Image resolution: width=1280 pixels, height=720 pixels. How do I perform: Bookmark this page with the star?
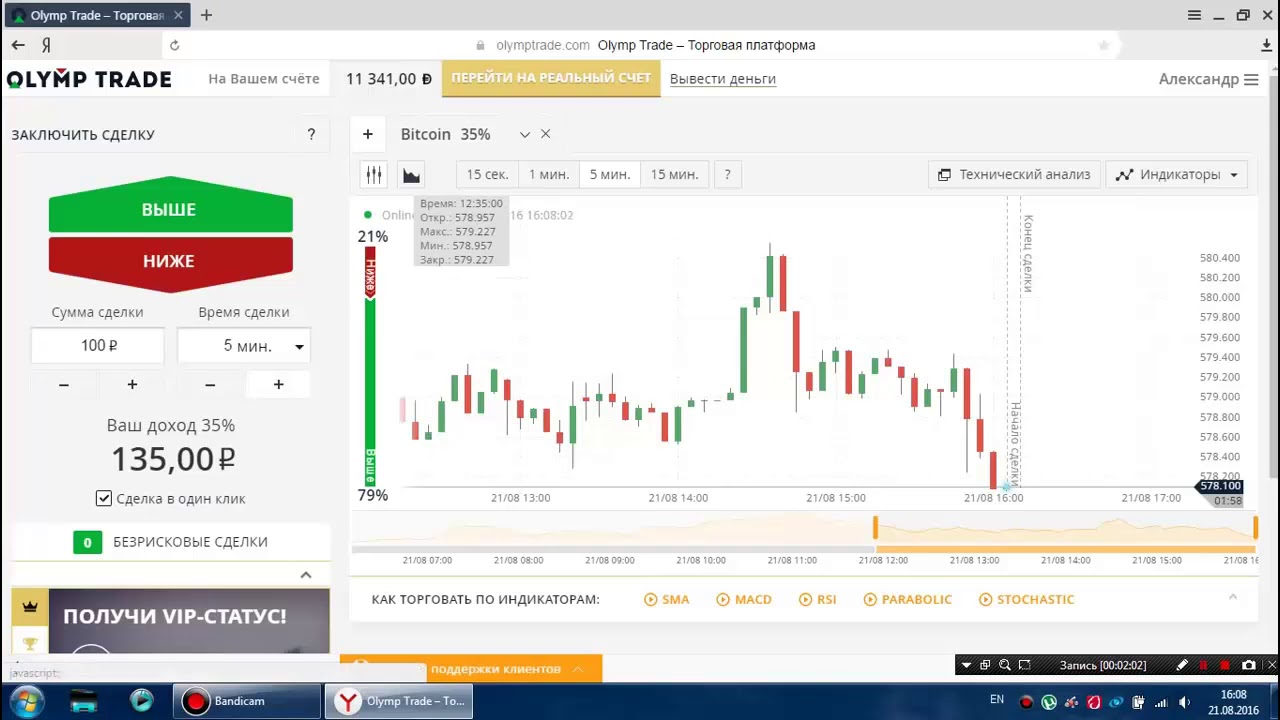[x=1104, y=45]
